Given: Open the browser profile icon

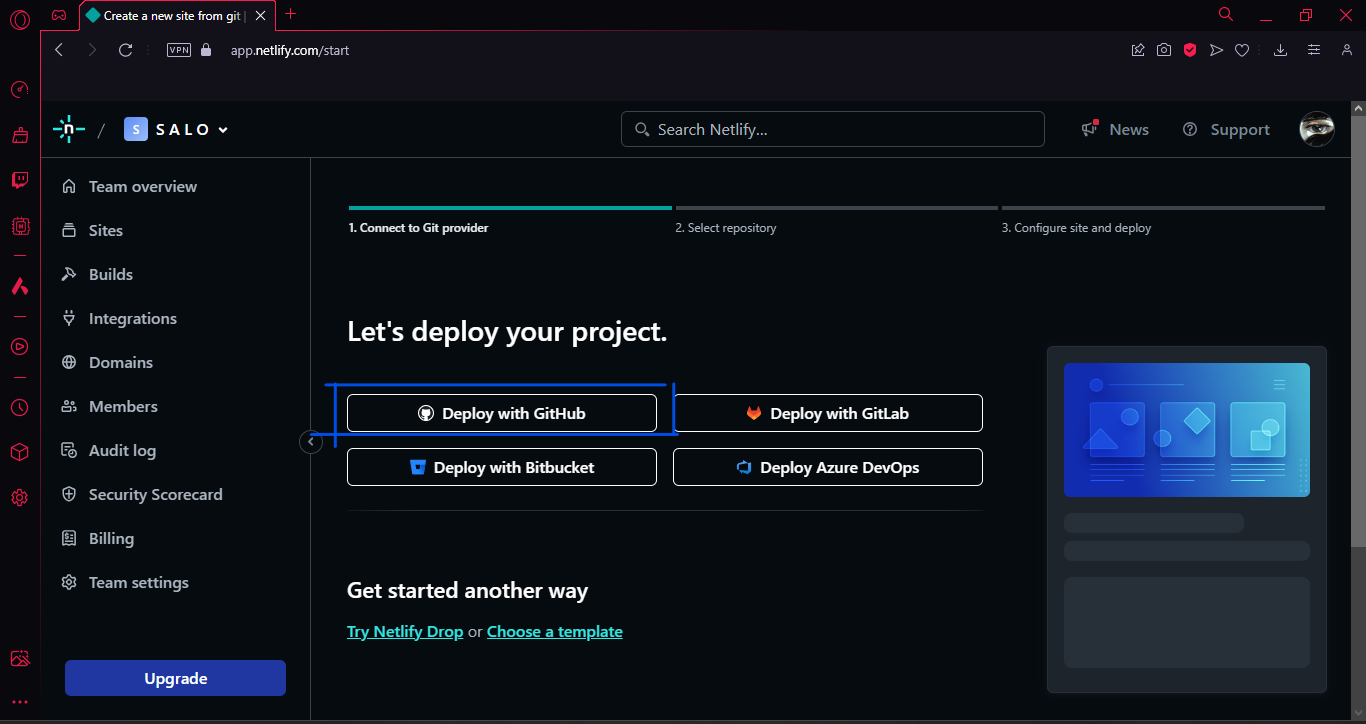Looking at the screenshot, I should coord(1347,50).
